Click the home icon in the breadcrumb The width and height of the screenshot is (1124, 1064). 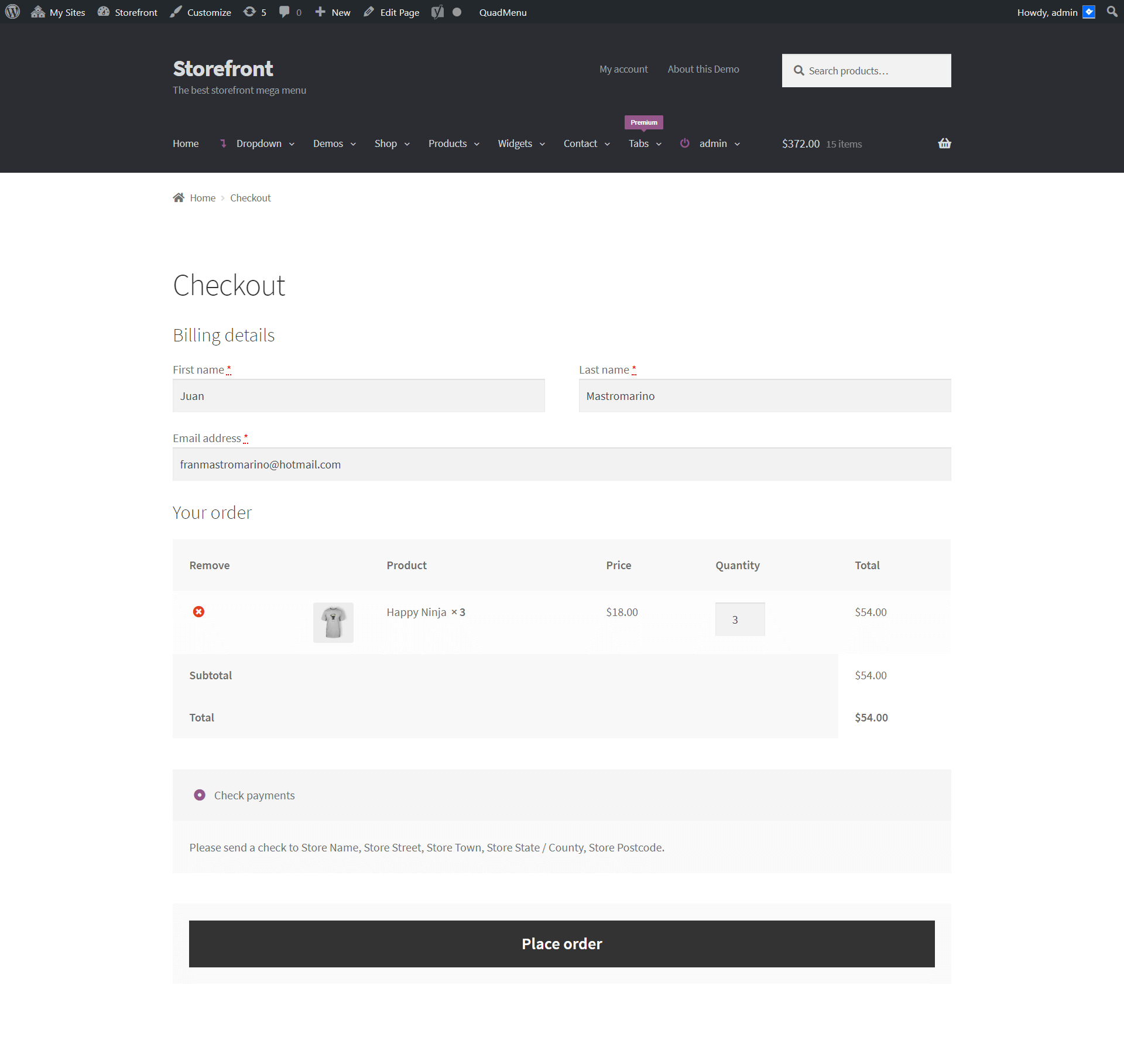pyautogui.click(x=179, y=197)
